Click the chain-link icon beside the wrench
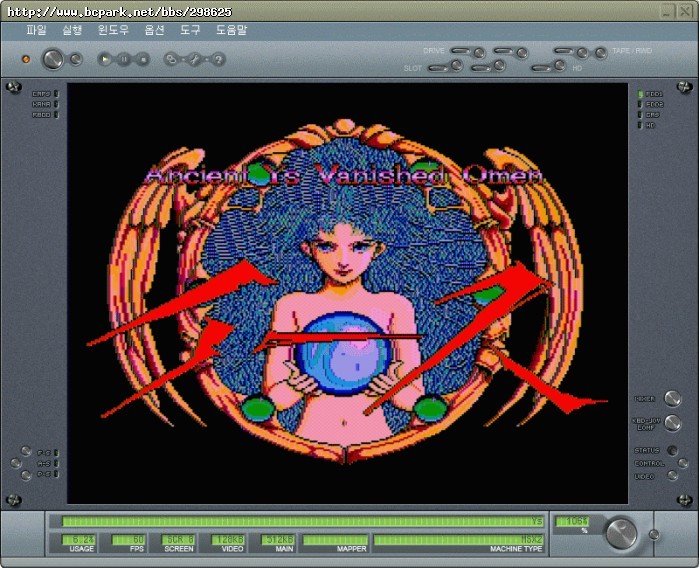This screenshot has width=700, height=568. [x=171, y=59]
